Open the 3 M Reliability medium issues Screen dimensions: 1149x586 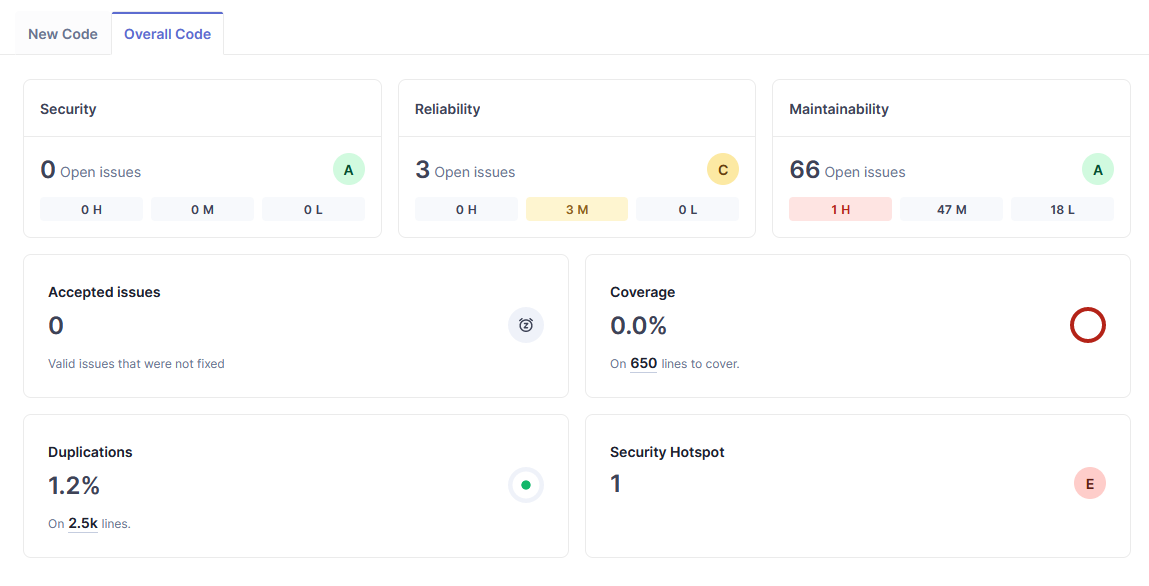[x=577, y=209]
